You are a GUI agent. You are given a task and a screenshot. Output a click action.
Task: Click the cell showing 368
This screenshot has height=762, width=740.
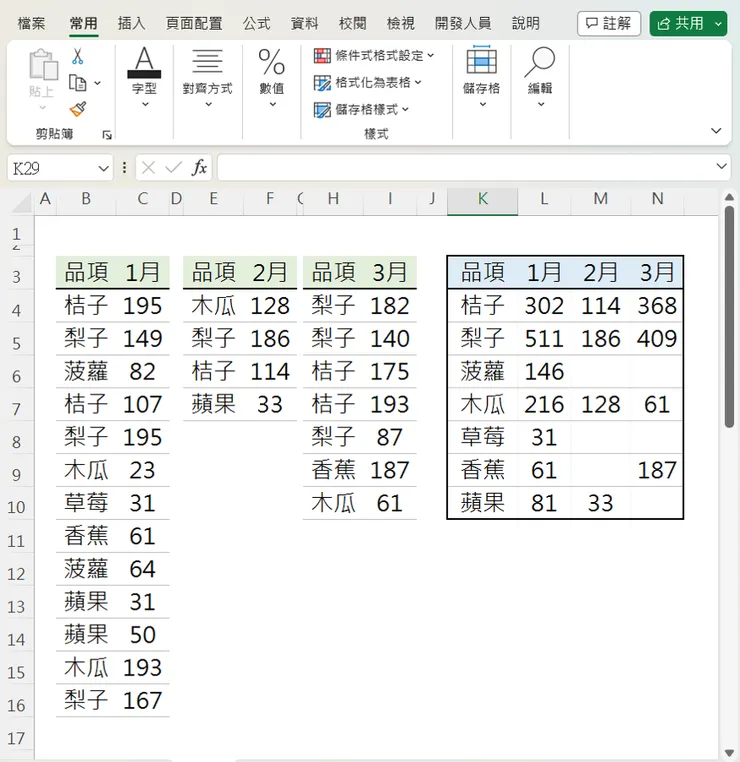tap(657, 306)
